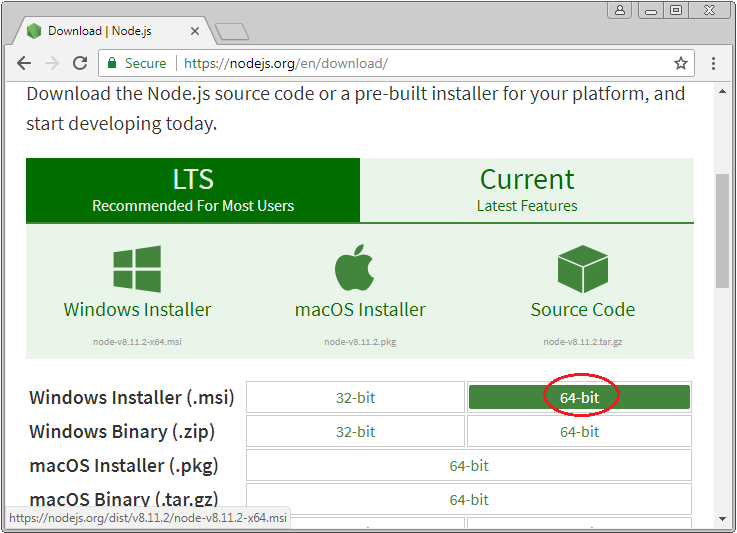737x533 pixels.
Task: Click the Windows Installer link text
Action: point(137,310)
